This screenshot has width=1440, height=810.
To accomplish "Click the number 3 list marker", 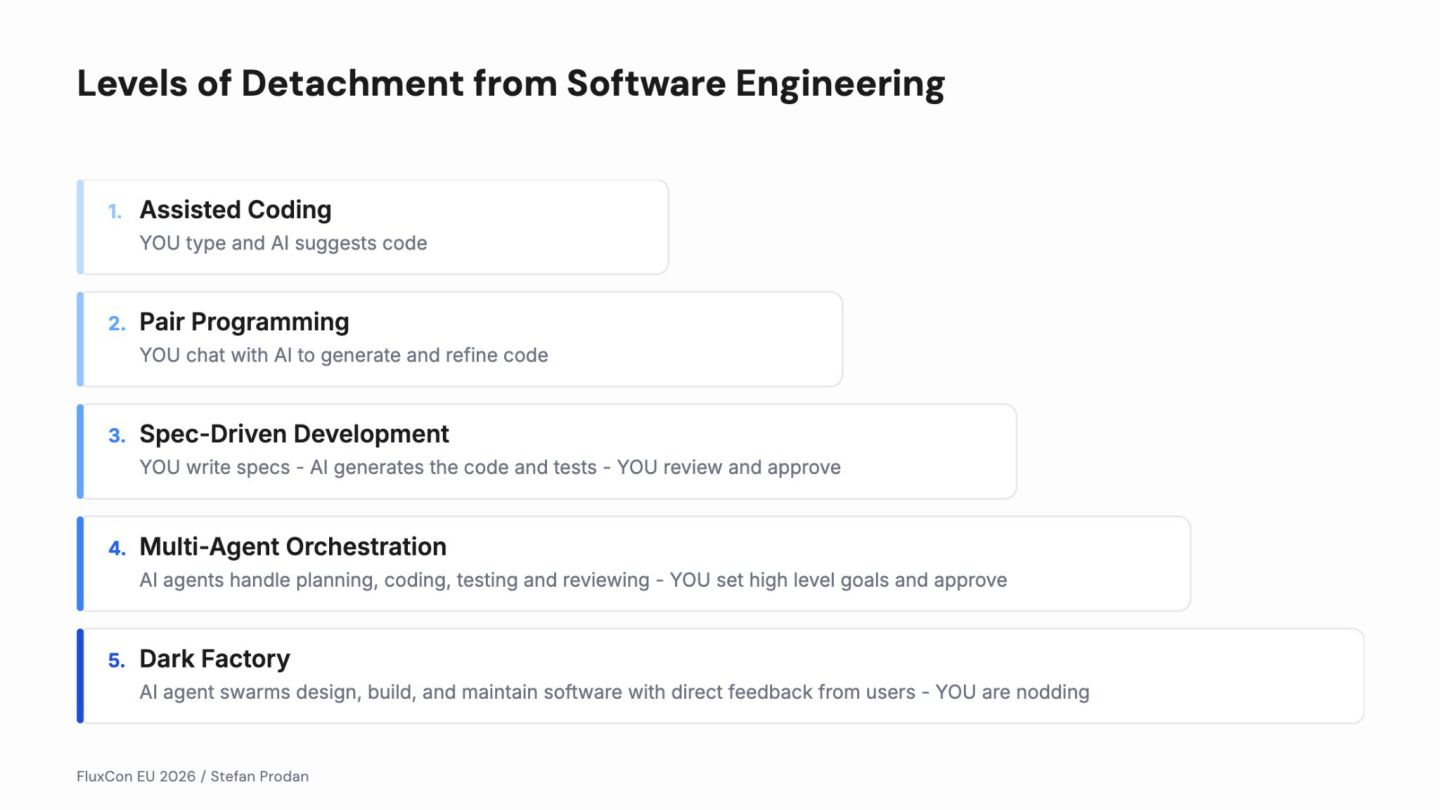I will (x=116, y=436).
